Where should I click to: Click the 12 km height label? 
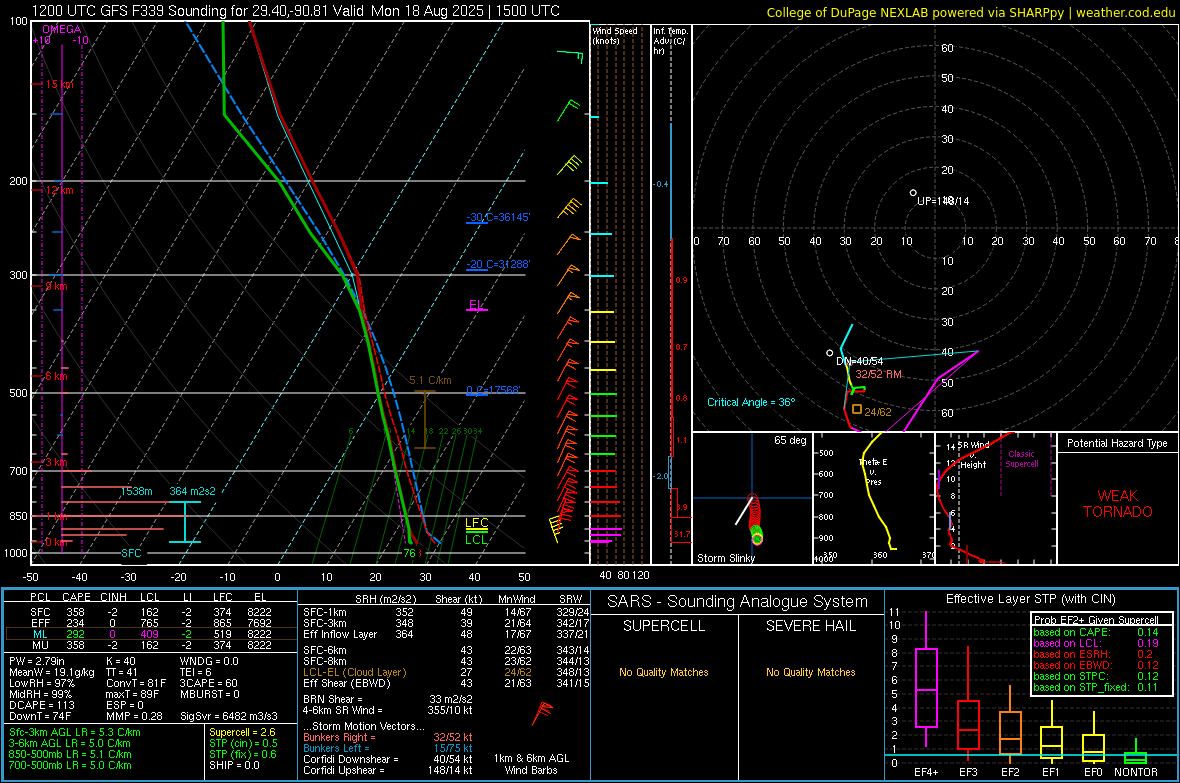pyautogui.click(x=59, y=190)
